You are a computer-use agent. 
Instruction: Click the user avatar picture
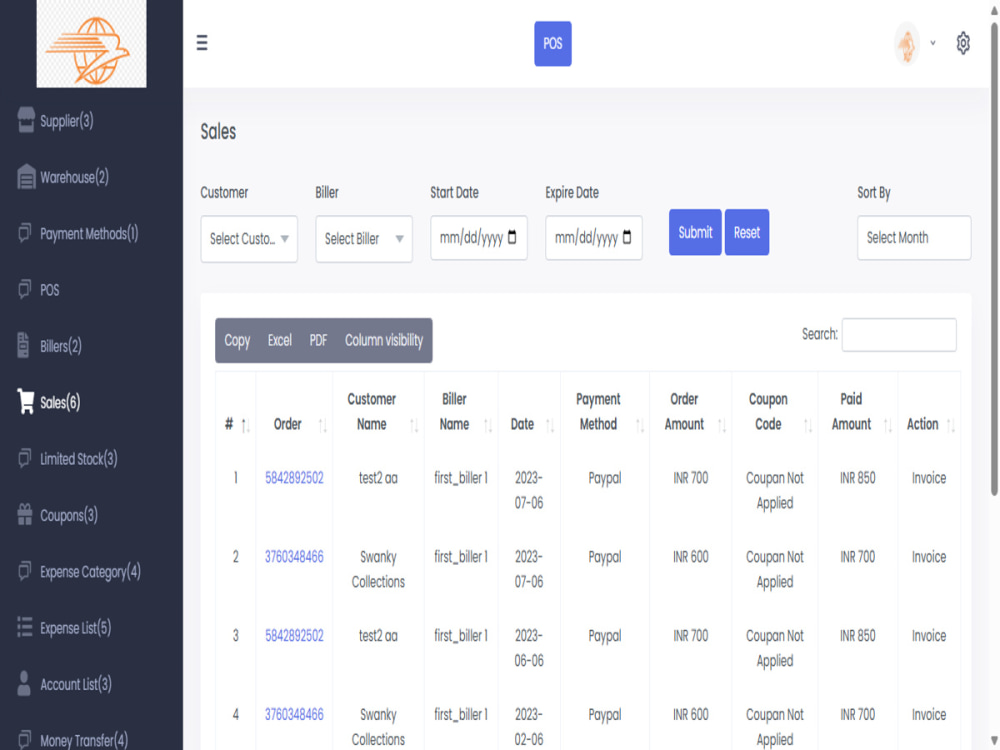906,43
